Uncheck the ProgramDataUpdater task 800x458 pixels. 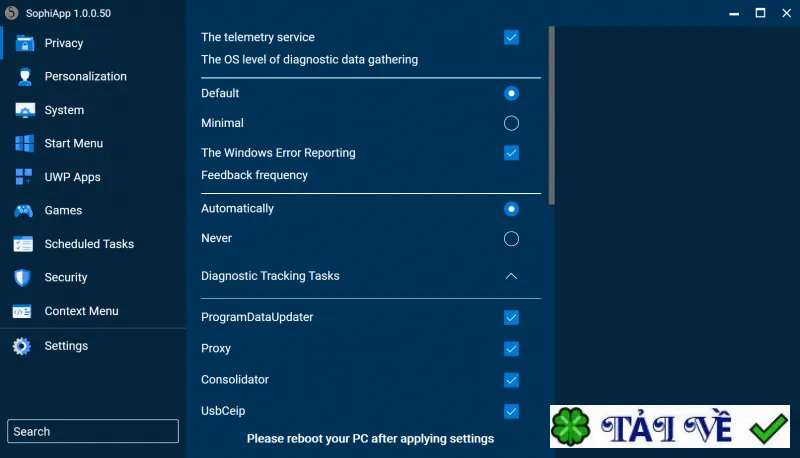tap(511, 317)
